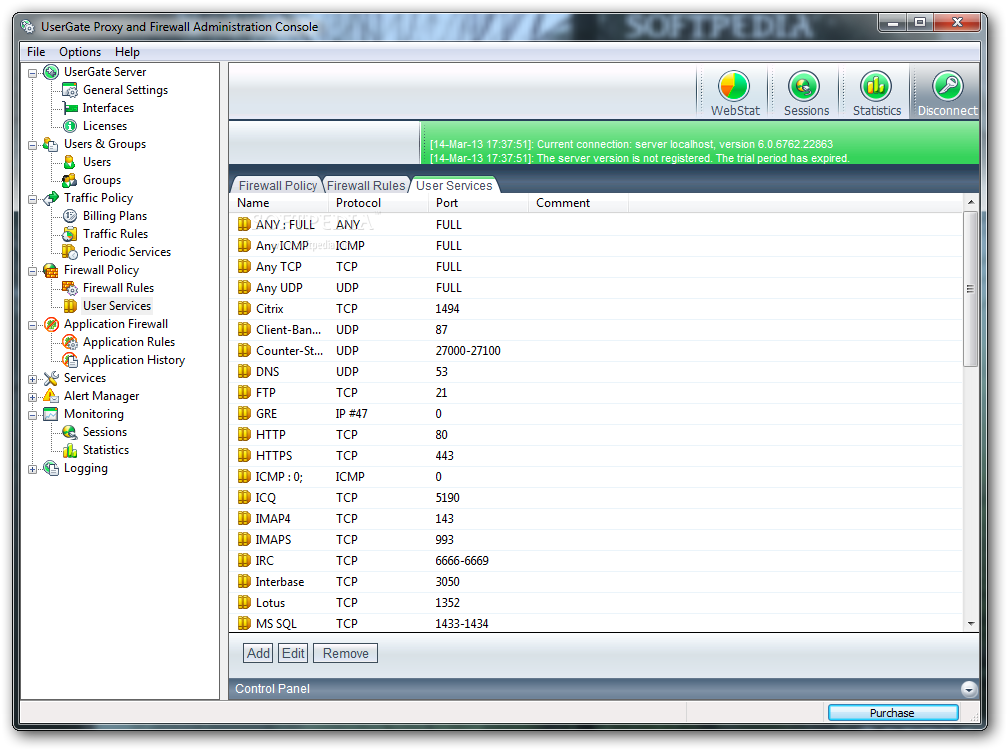1008x751 pixels.
Task: Click the Firewall Rules tree icon
Action: (x=70, y=288)
